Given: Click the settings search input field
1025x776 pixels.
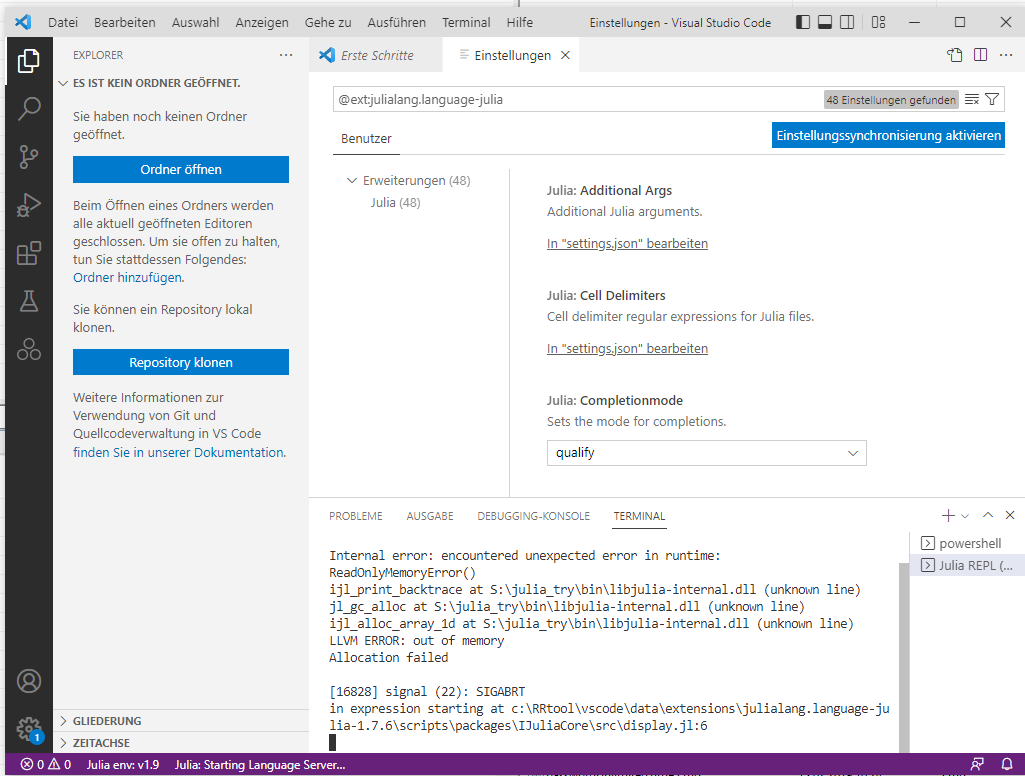Looking at the screenshot, I should pyautogui.click(x=578, y=99).
